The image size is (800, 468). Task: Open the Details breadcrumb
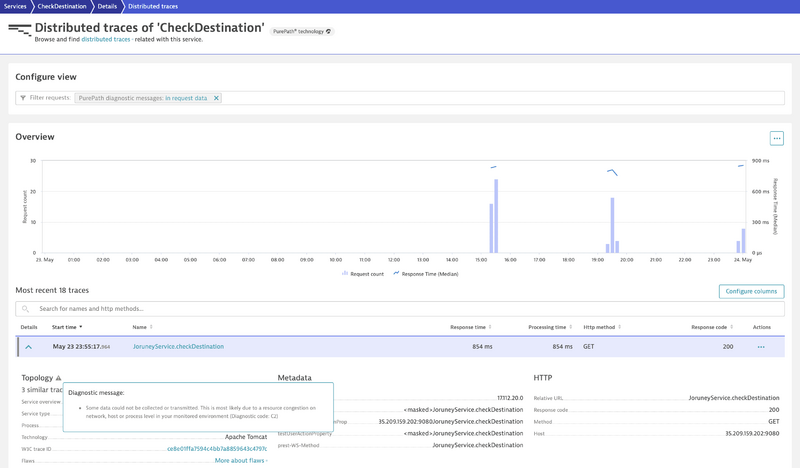pyautogui.click(x=107, y=6)
